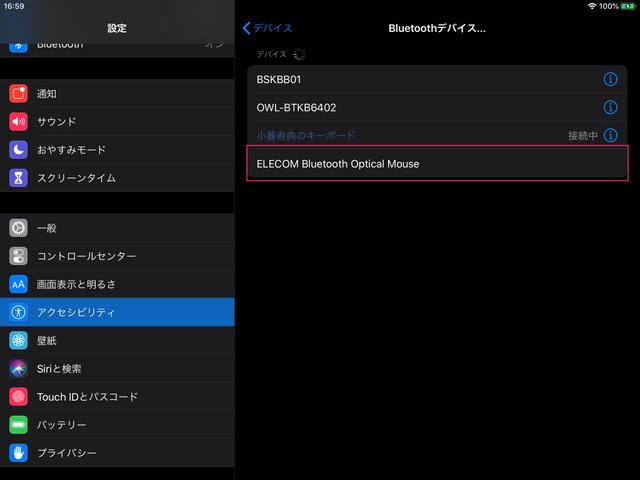This screenshot has width=640, height=480.
Task: Show info for the 接続中 keyboard
Action: click(610, 136)
